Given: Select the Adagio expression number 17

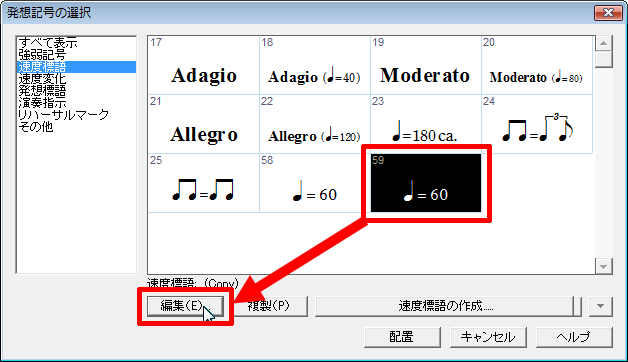Looking at the screenshot, I should point(204,66).
